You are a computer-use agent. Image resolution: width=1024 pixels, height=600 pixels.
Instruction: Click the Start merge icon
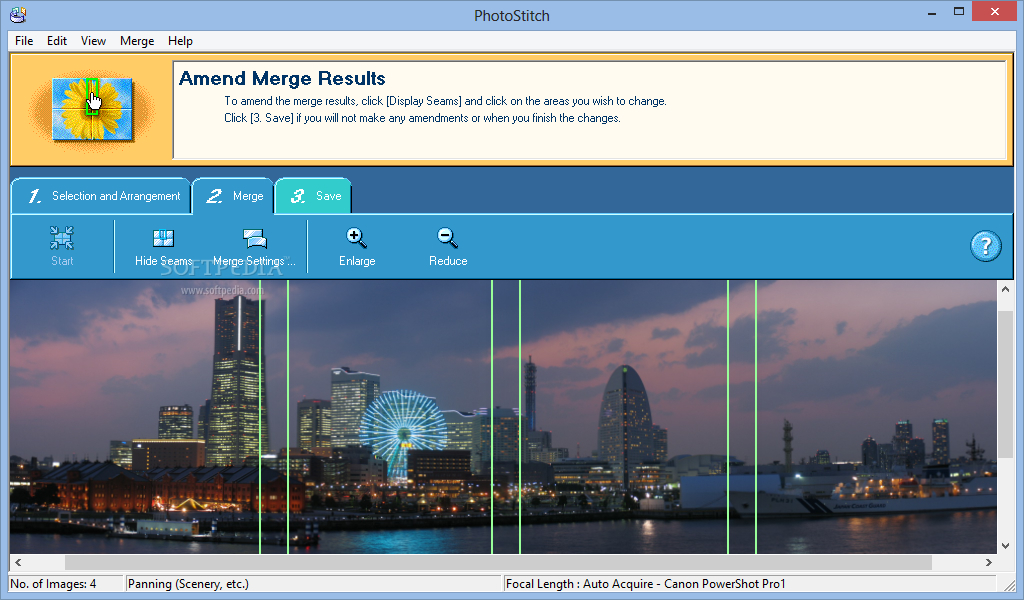(x=62, y=238)
